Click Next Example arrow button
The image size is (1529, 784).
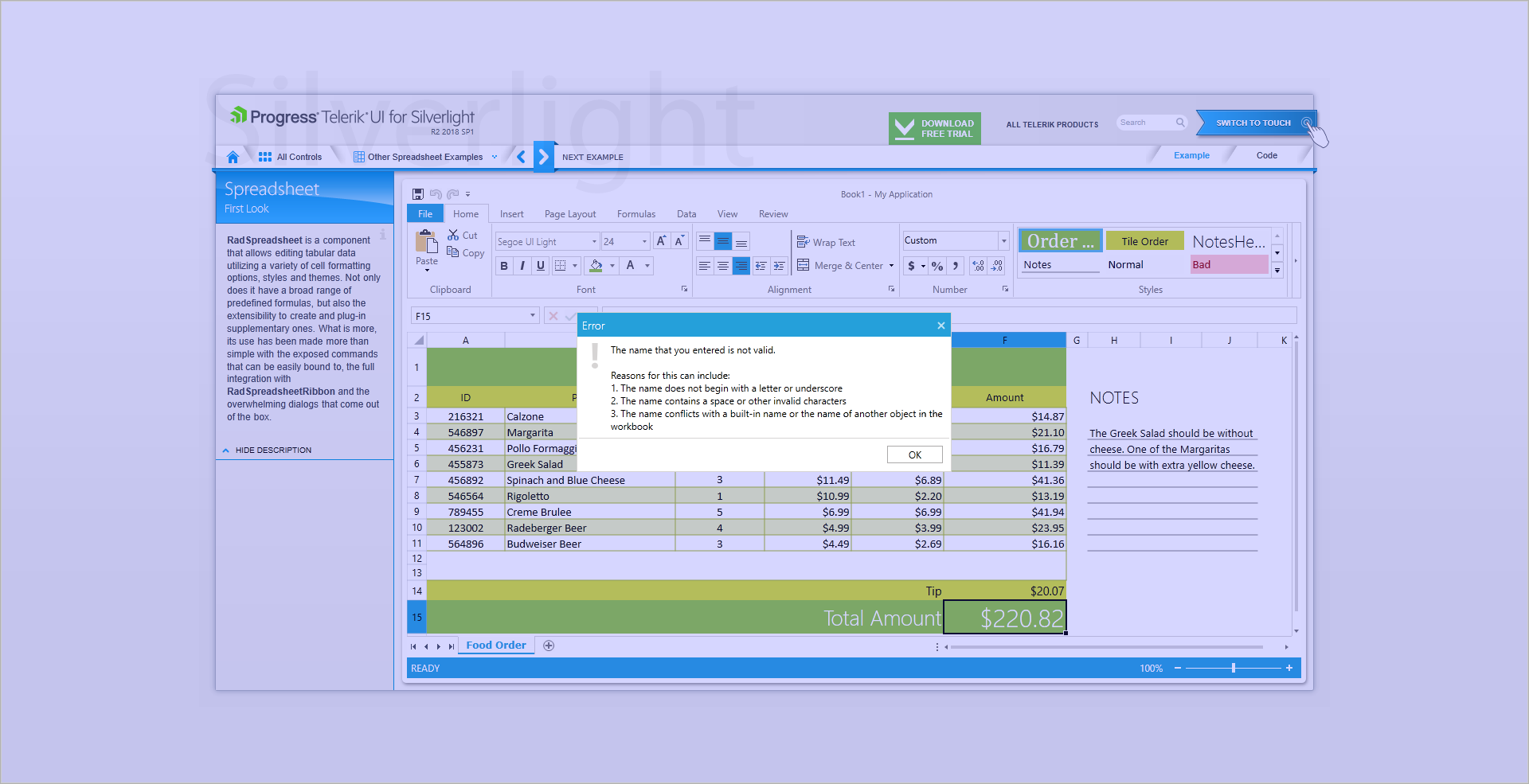tap(544, 157)
